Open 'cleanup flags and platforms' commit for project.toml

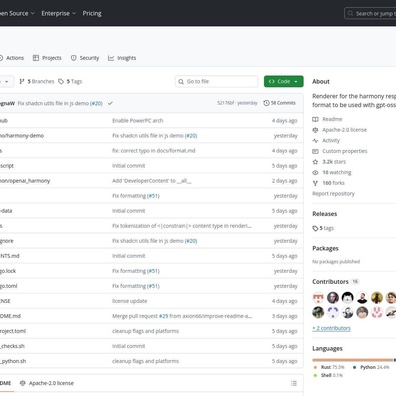pyautogui.click(x=145, y=331)
